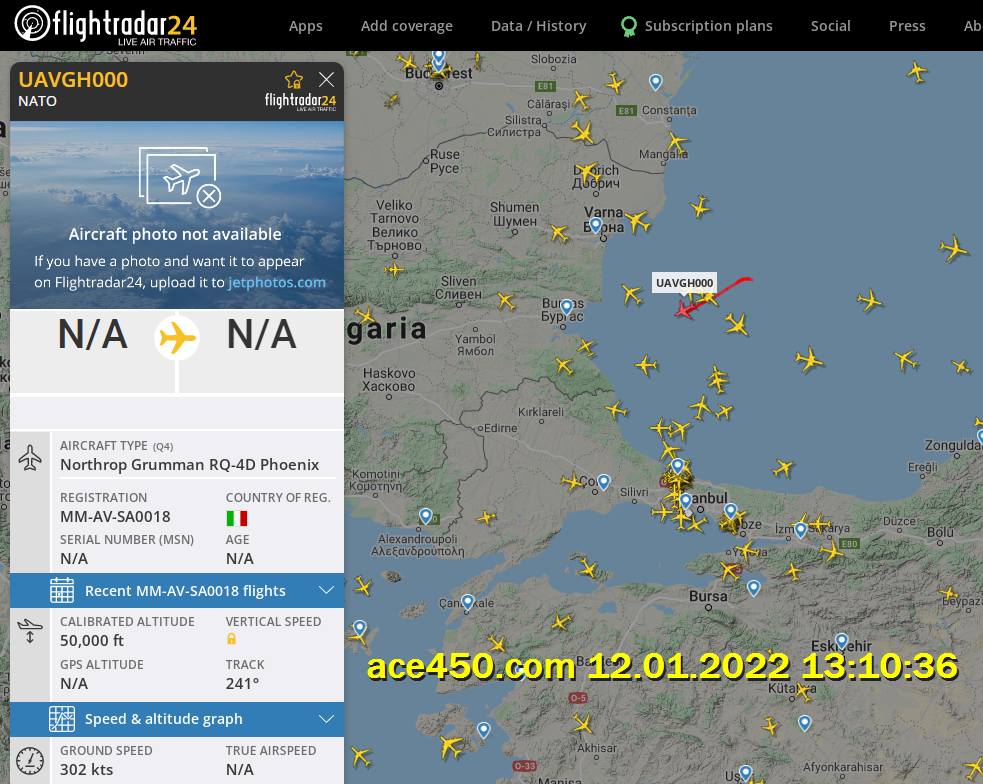Click the calendar icon beside Recent flights
983x784 pixels.
click(61, 590)
